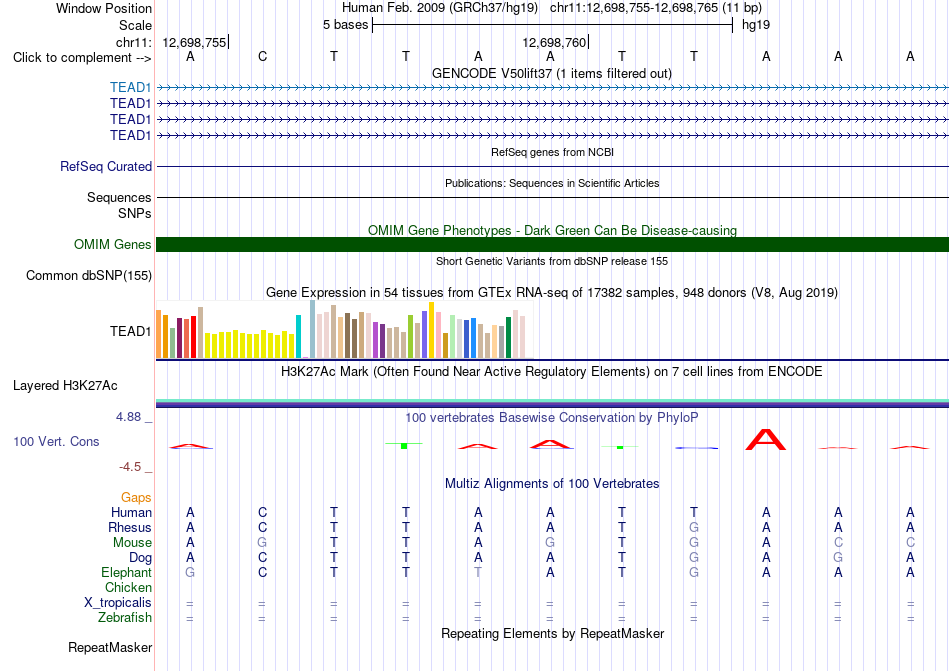Click the 12,698,755 position label
The height and width of the screenshot is (671, 950).
pos(194,42)
